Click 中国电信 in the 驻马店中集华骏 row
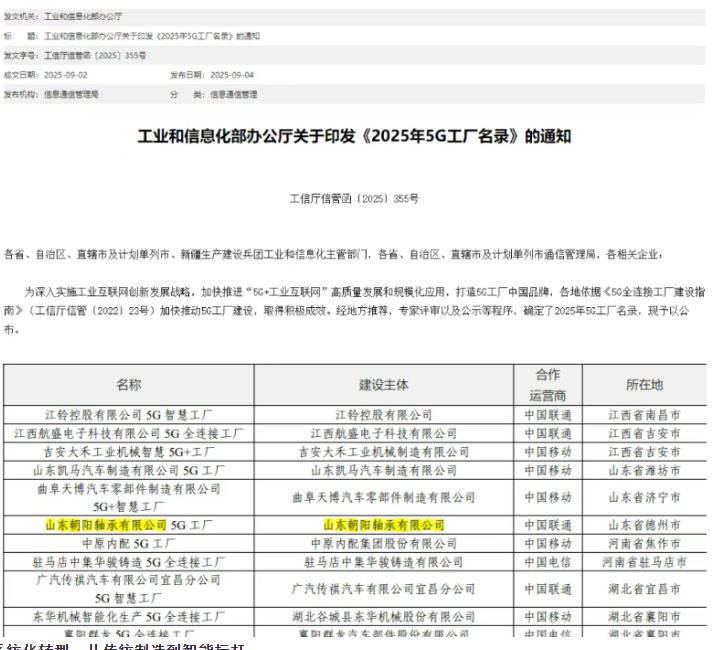Screen dimensions: 713x650 coord(548,562)
